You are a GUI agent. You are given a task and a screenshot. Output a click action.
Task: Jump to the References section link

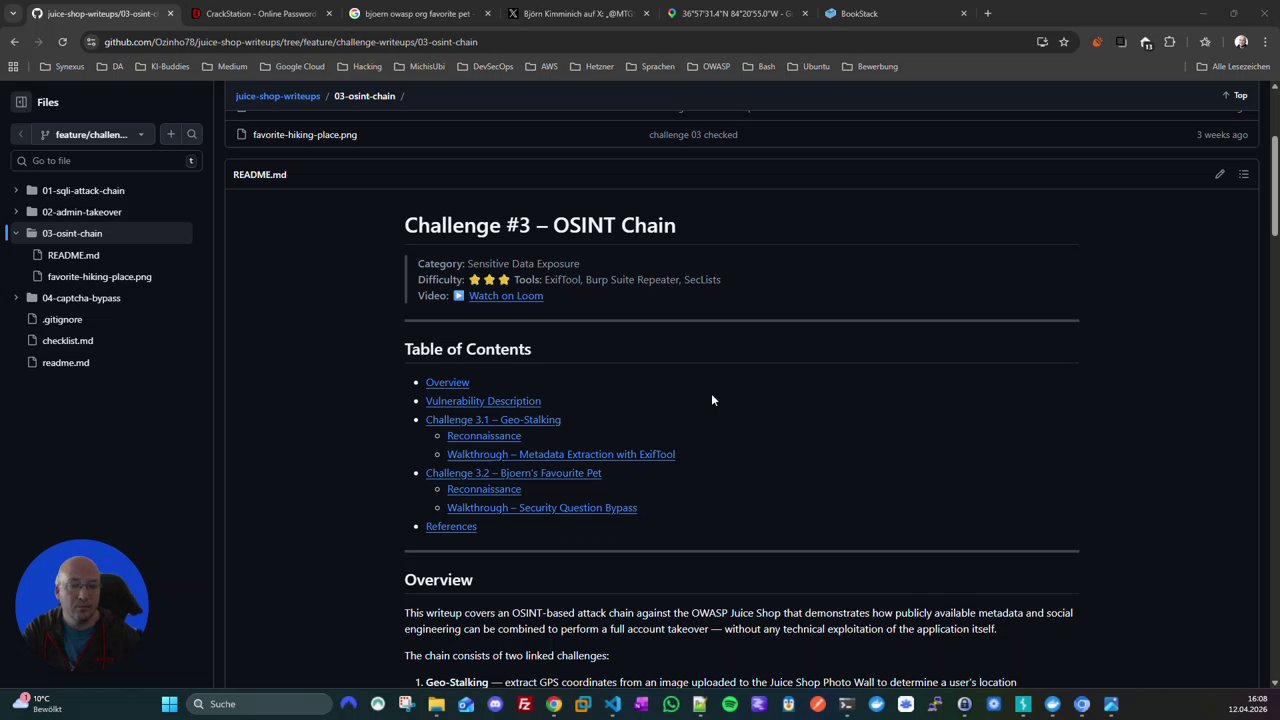tap(451, 527)
